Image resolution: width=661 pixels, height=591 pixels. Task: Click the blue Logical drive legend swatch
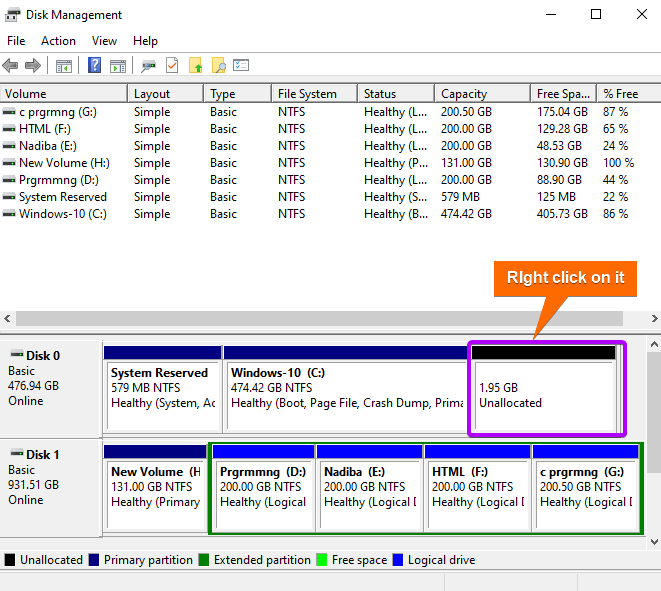398,560
